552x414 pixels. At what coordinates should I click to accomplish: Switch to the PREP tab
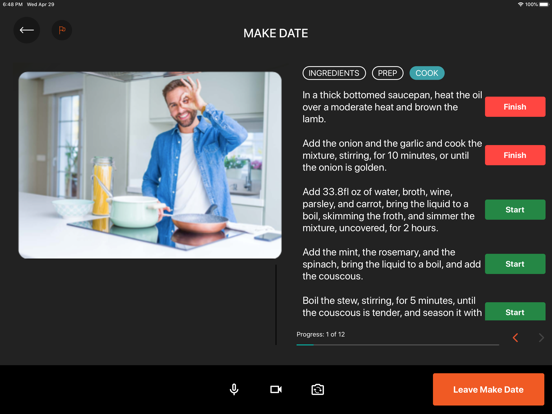[387, 73]
